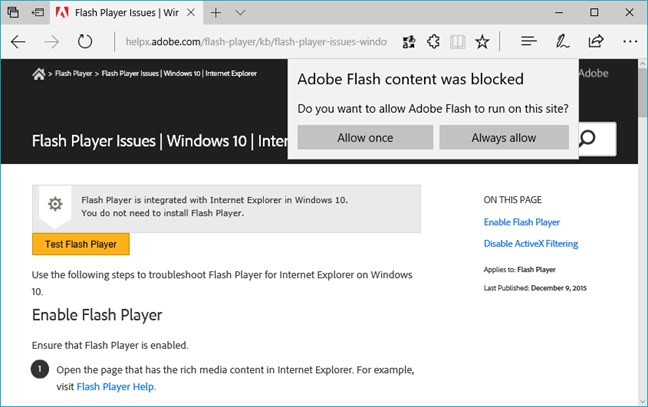Share this page via share icon
The image size is (648, 407).
point(596,41)
